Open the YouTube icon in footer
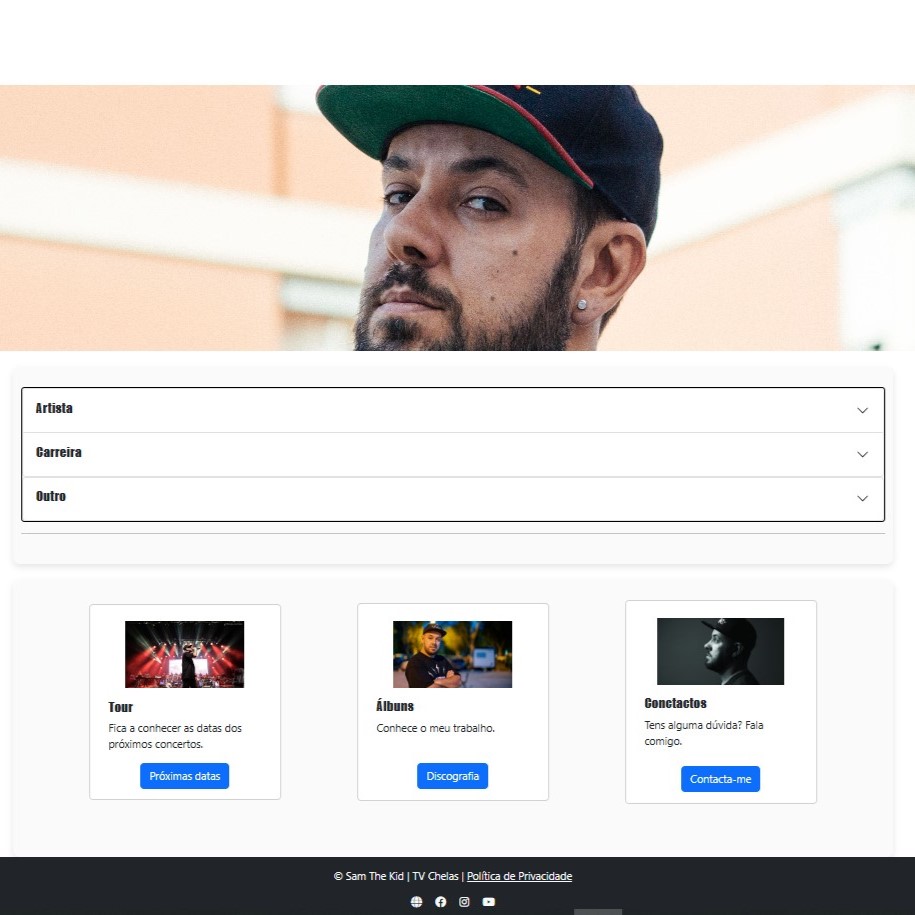Viewport: 915px width, 915px height. (x=489, y=902)
